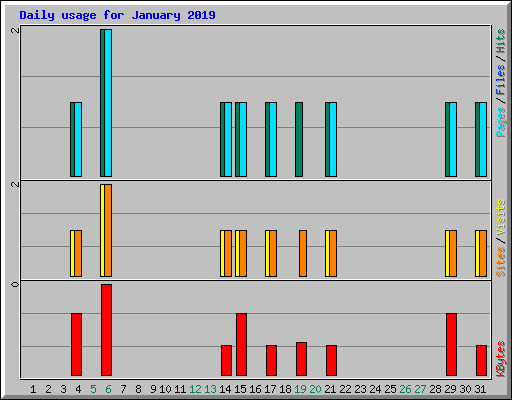The width and height of the screenshot is (512, 400).
Task: Click the blue Files legend label
Action: coord(501,80)
